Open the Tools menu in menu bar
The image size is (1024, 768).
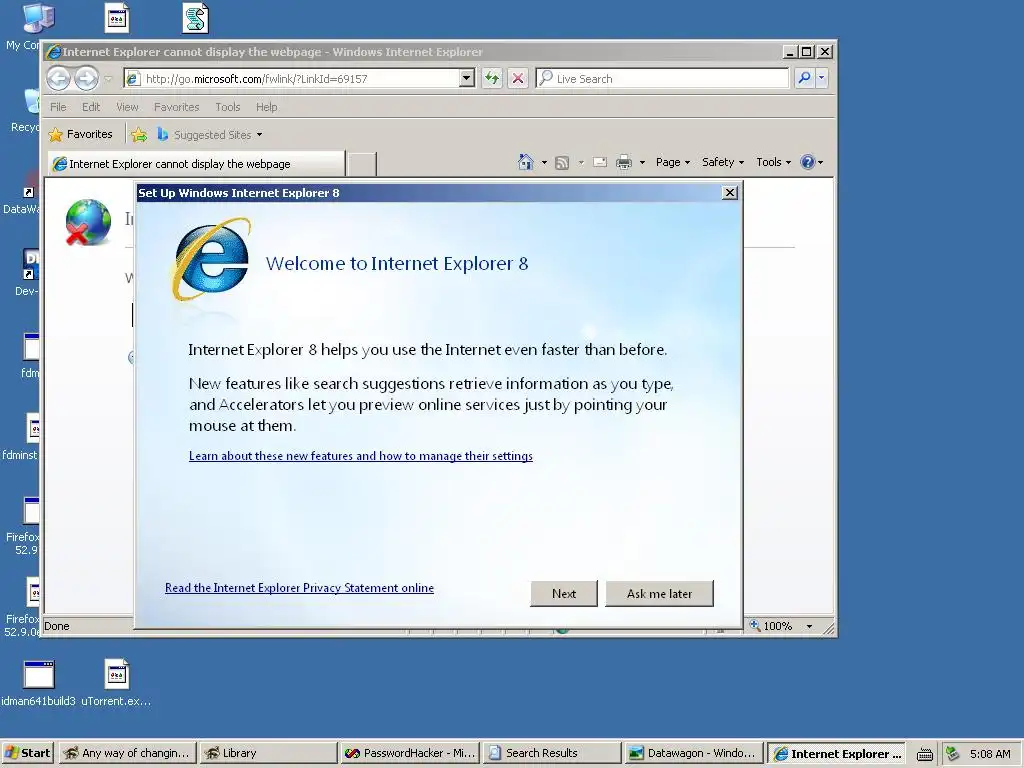[x=228, y=107]
